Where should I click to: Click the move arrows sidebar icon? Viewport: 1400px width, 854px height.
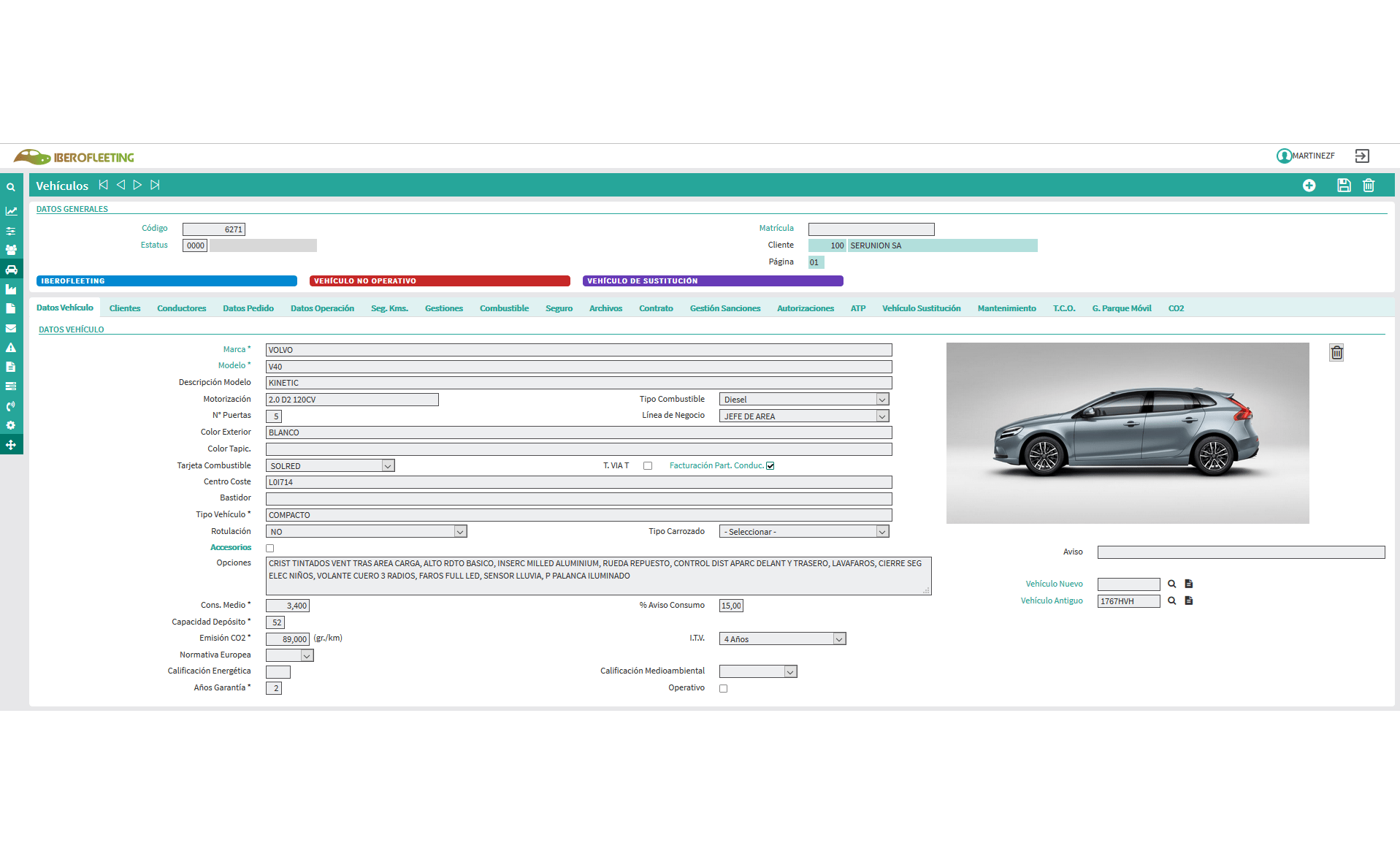click(x=11, y=445)
